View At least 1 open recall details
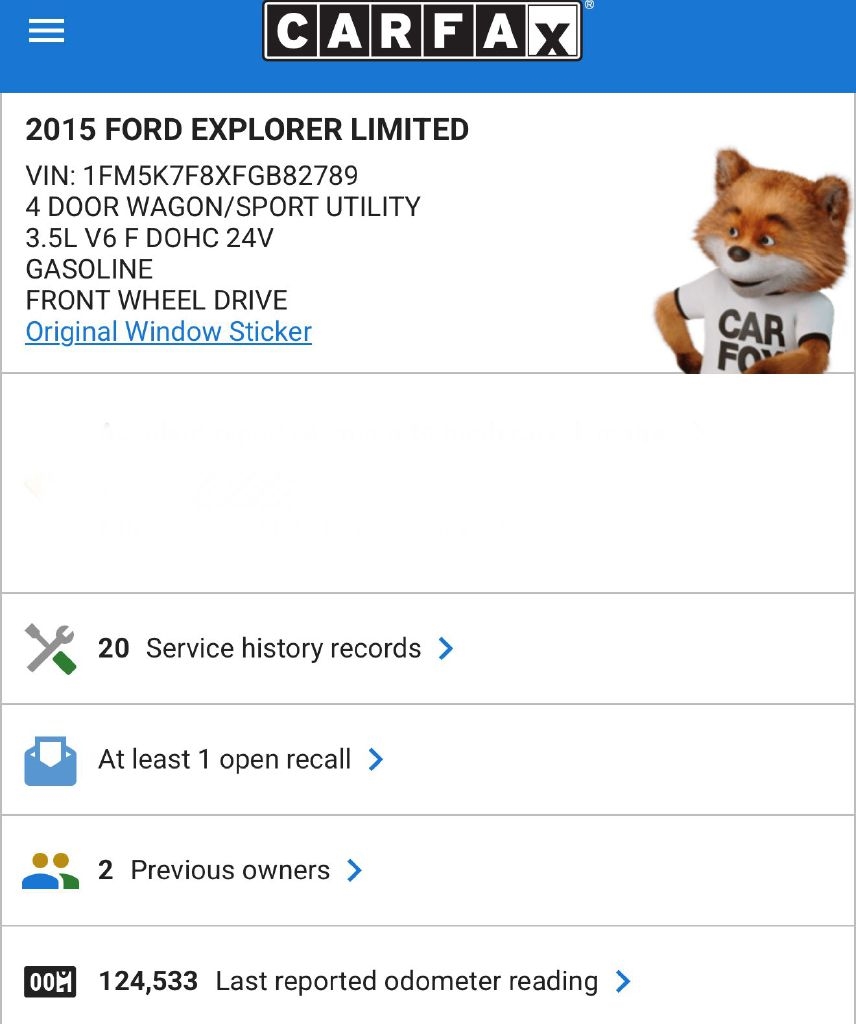This screenshot has width=856, height=1024. click(x=224, y=760)
